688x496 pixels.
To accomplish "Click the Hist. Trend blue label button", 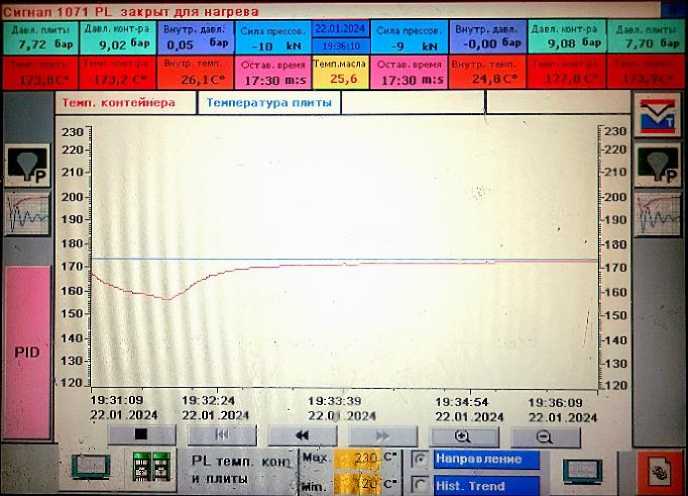I will pyautogui.click(x=487, y=485).
